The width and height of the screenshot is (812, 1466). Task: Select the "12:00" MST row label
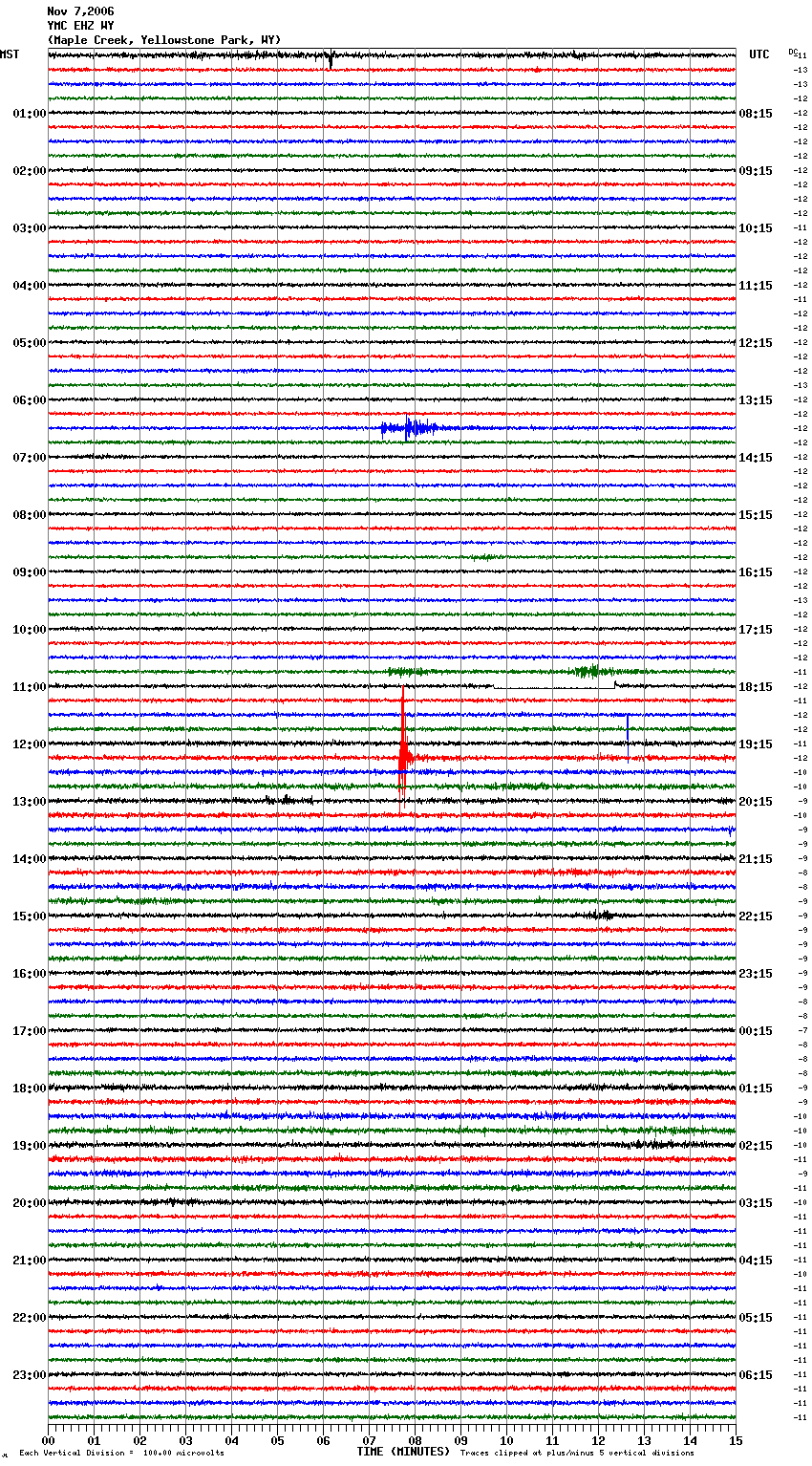pyautogui.click(x=29, y=744)
